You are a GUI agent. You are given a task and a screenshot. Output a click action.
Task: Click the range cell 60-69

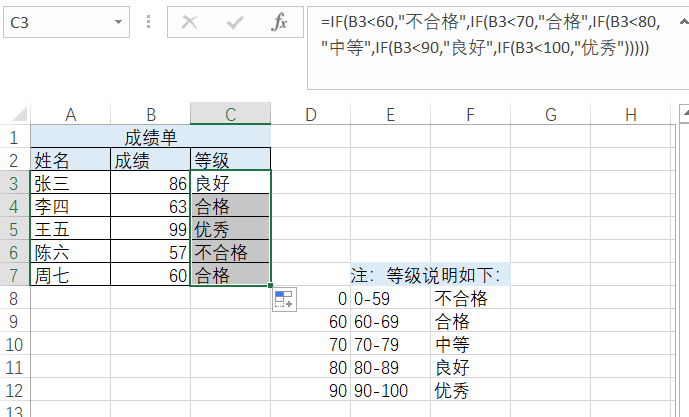[391, 321]
